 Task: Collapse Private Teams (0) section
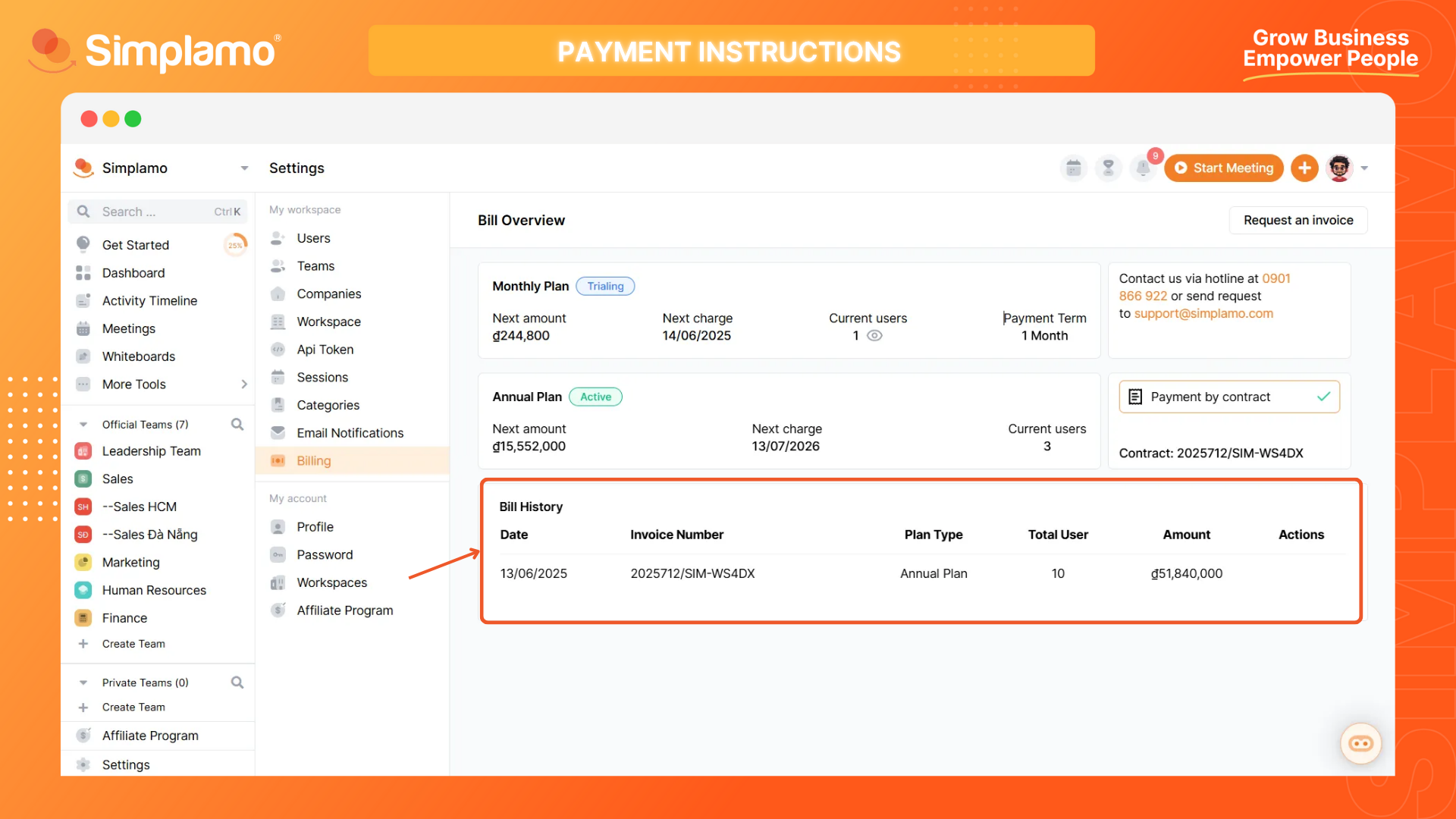[83, 682]
